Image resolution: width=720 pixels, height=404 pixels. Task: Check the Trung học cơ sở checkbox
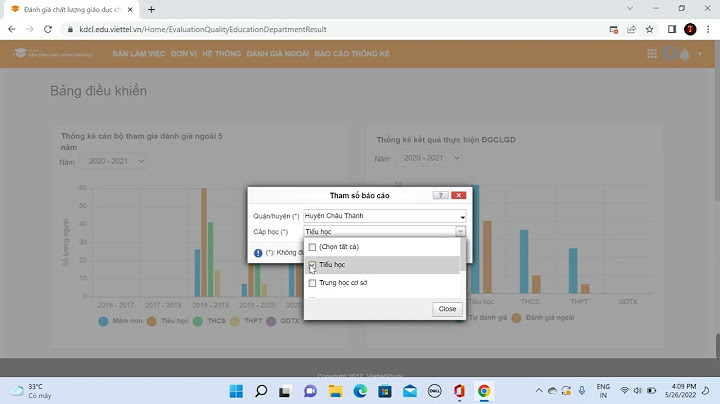[312, 283]
